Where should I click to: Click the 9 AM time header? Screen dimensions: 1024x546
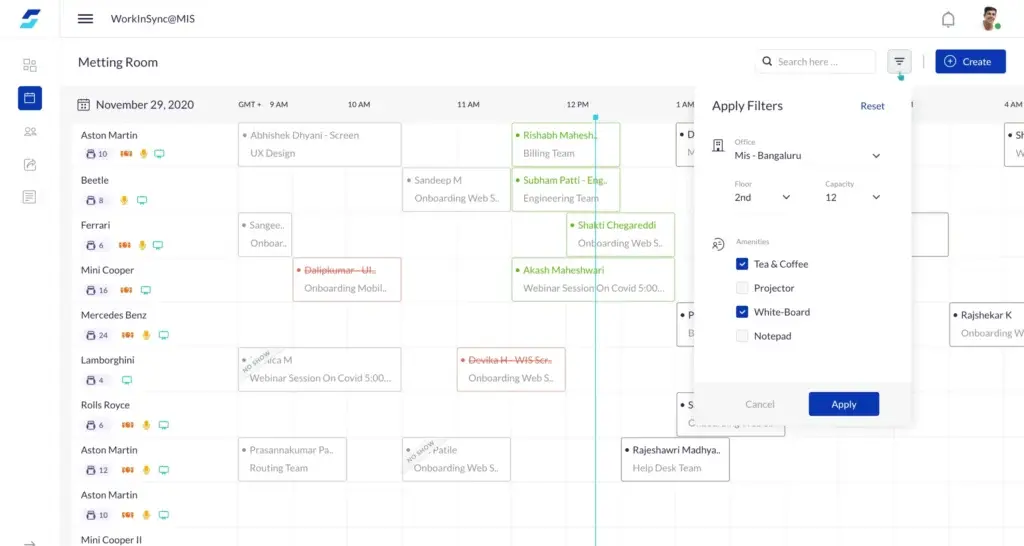pos(279,104)
